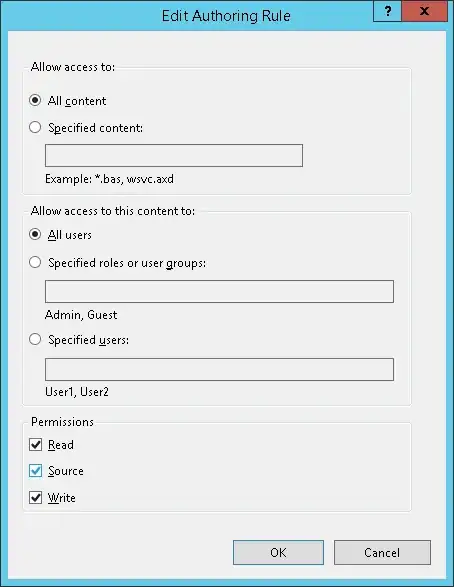Image resolution: width=454 pixels, height=587 pixels.
Task: Uncheck the Write permission checkbox
Action: (x=36, y=498)
